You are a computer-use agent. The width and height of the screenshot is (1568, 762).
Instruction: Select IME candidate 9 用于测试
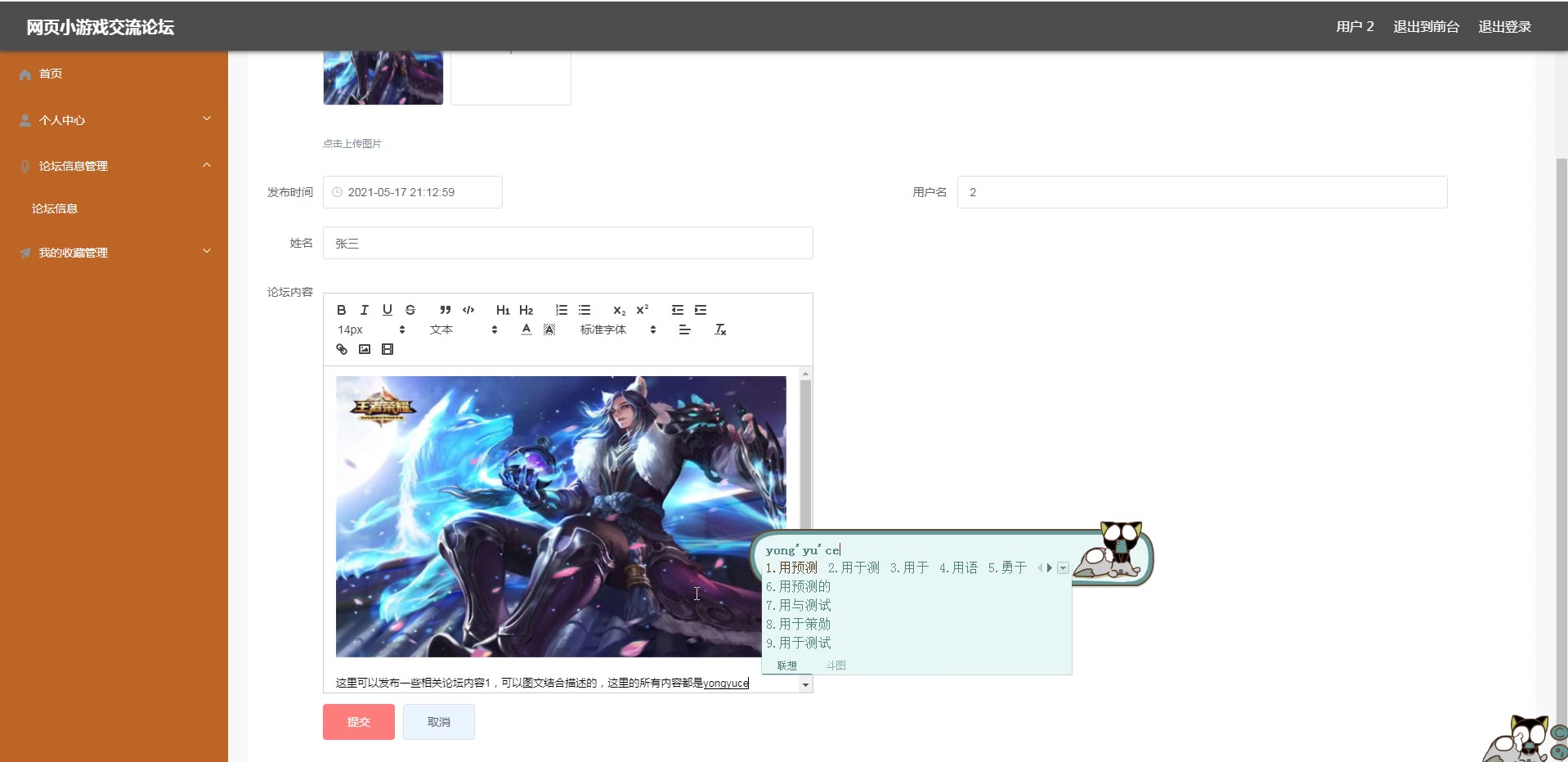coord(798,643)
